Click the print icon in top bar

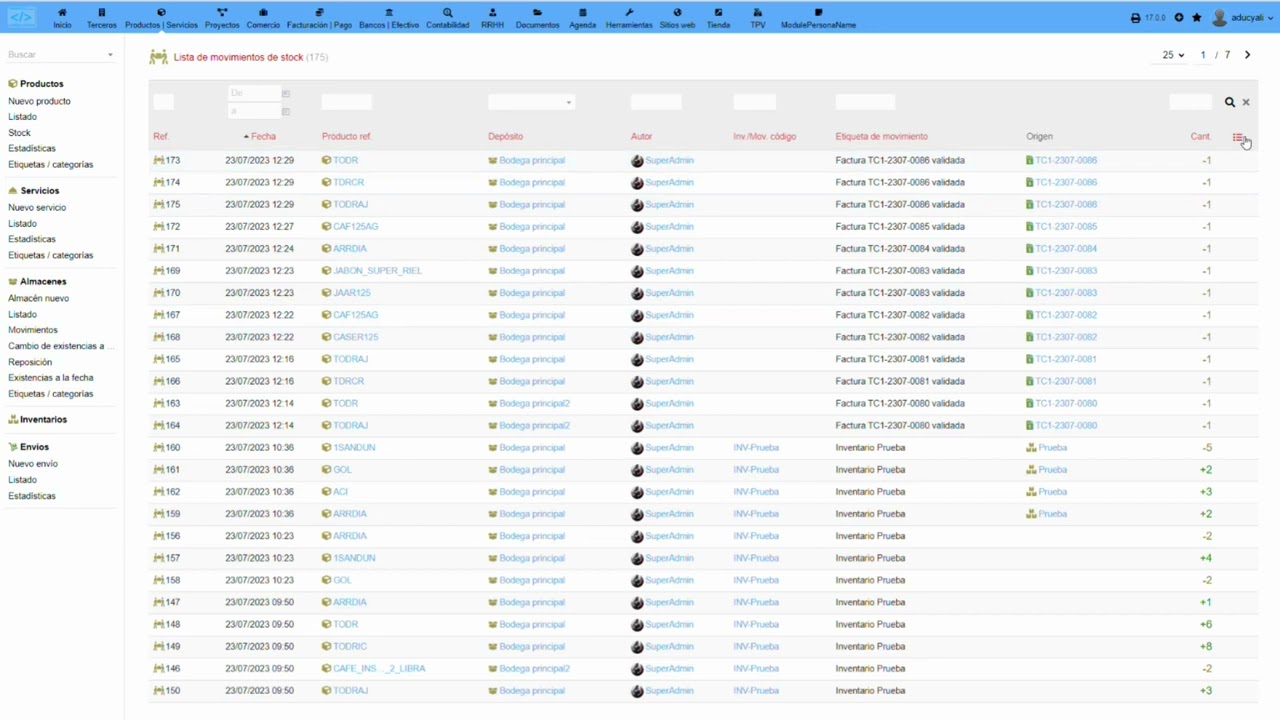pos(1135,18)
